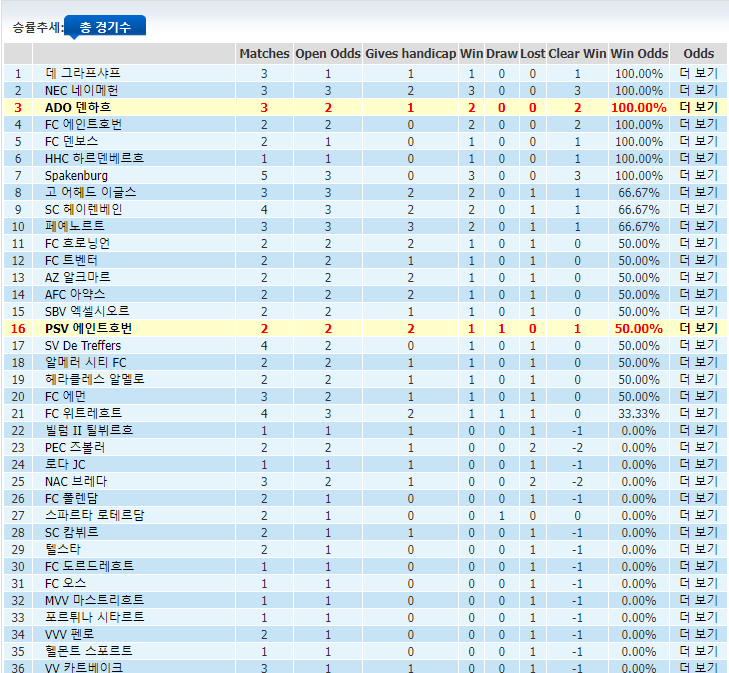The width and height of the screenshot is (729, 673).
Task: Select team name FC 트벤터
Action: [x=71, y=260]
